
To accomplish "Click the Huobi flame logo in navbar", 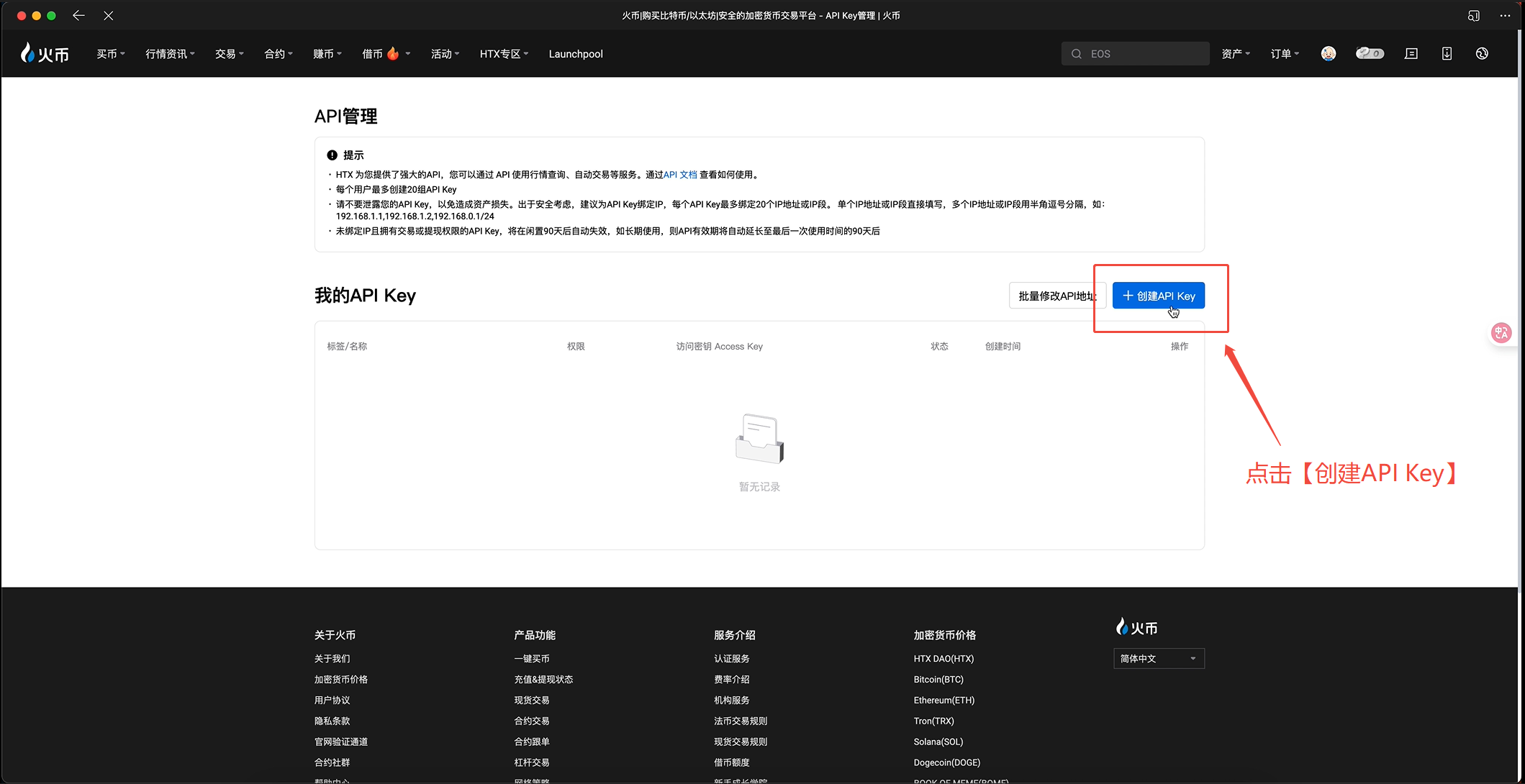I will (45, 53).
